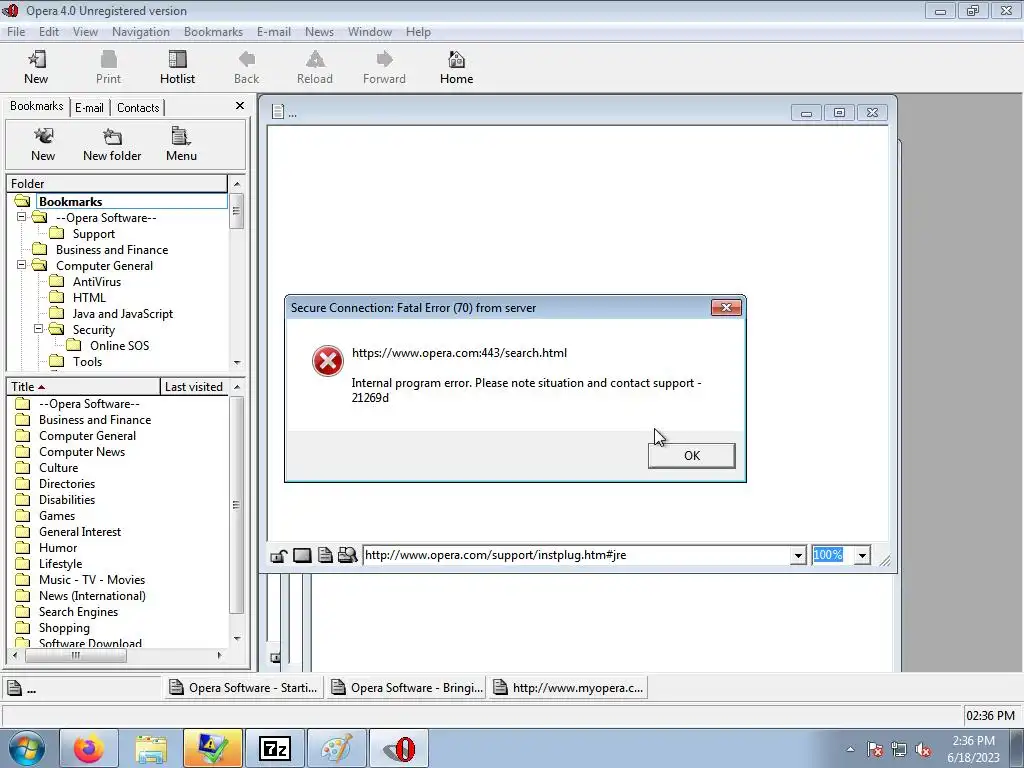
Task: Show hidden system tray icons
Action: (x=850, y=750)
